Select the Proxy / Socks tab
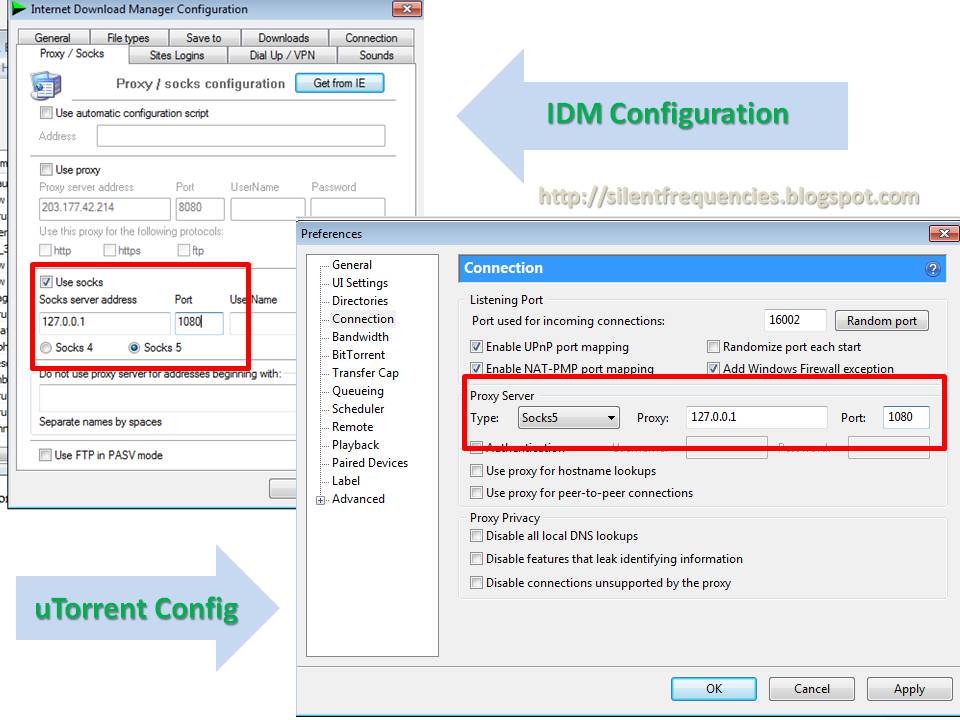 point(72,54)
